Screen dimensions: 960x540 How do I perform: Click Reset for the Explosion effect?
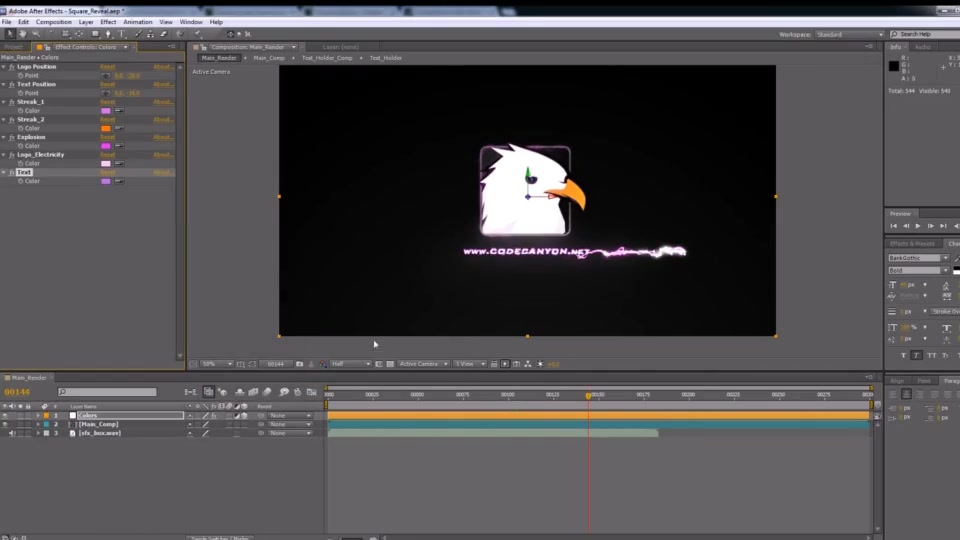click(108, 137)
